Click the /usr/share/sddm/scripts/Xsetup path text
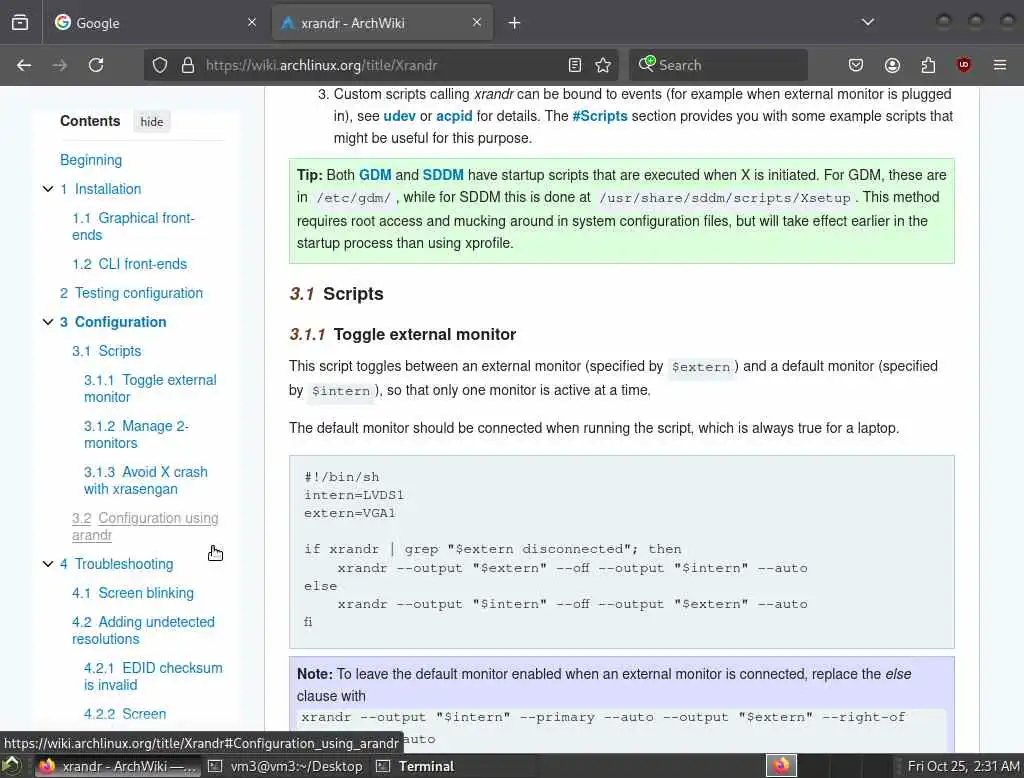The width and height of the screenshot is (1024, 778). [725, 198]
